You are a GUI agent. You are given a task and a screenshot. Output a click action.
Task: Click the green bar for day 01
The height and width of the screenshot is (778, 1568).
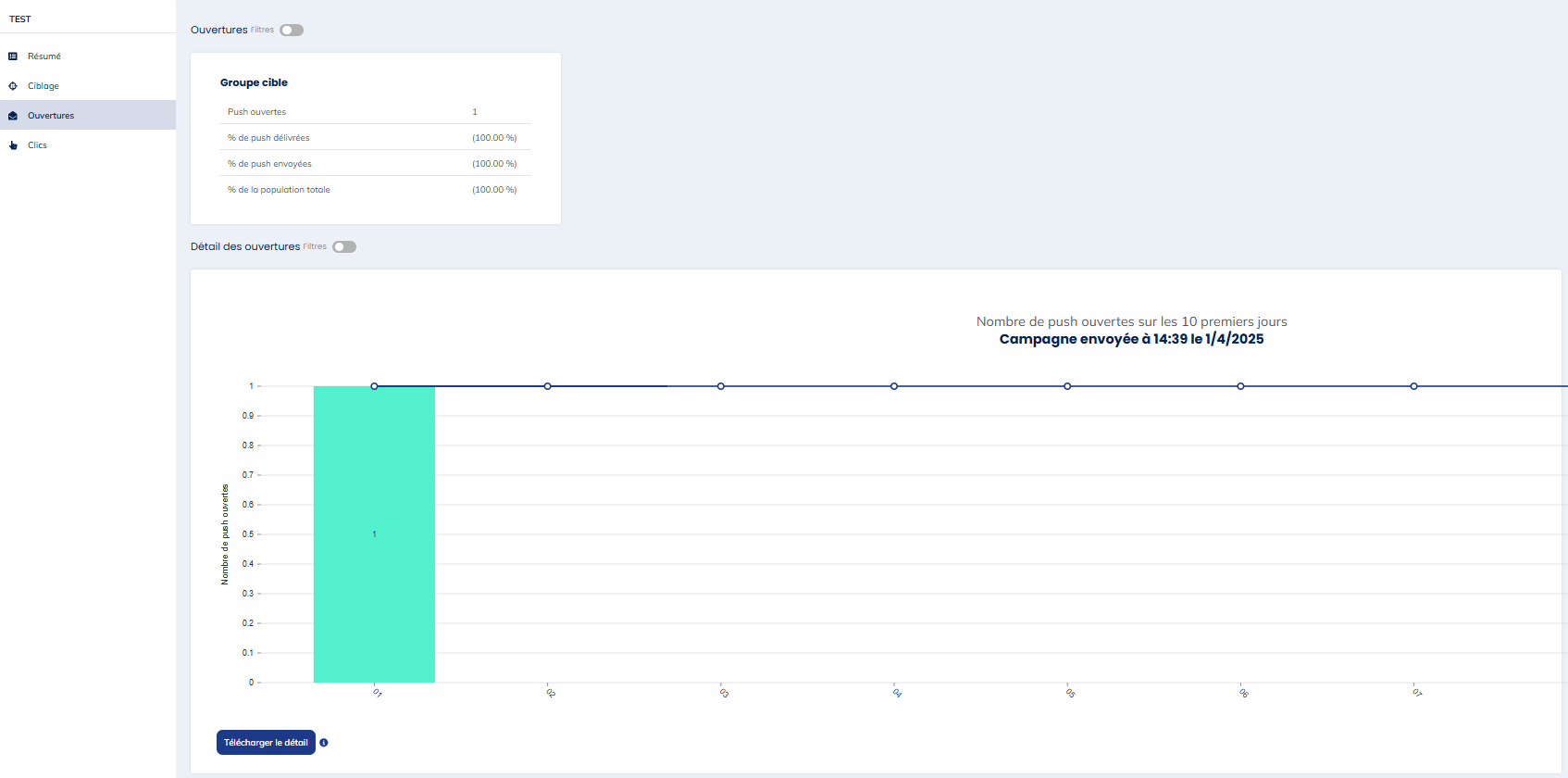374,556
